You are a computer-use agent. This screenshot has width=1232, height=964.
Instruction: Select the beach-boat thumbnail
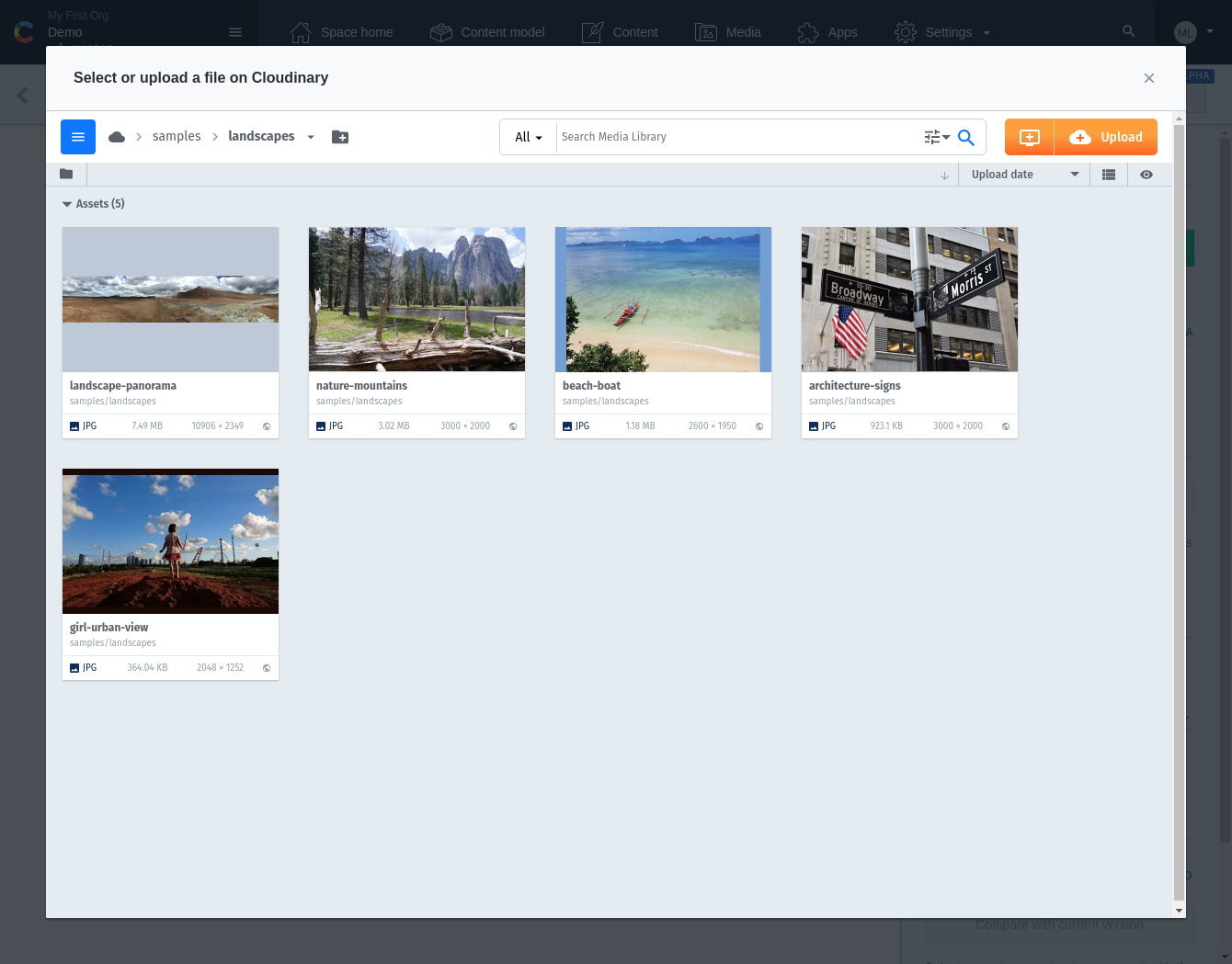tap(663, 299)
